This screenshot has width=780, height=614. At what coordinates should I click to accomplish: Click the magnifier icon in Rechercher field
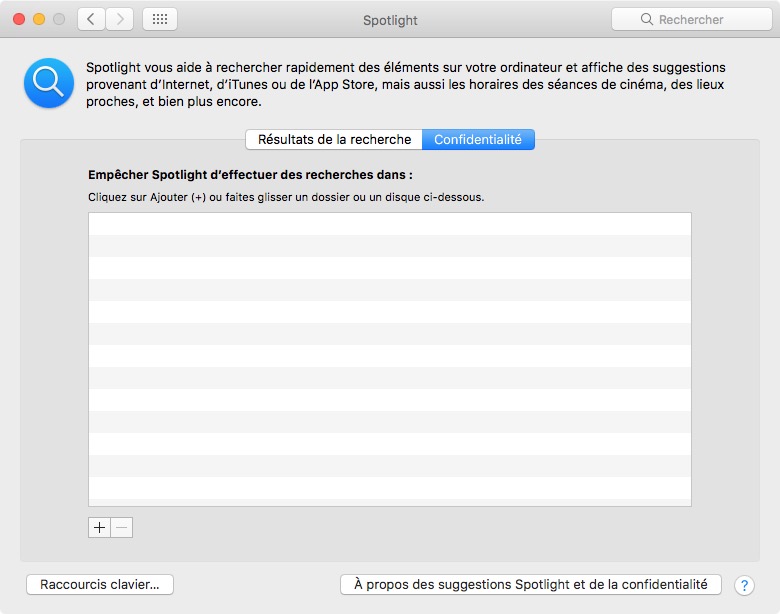pyautogui.click(x=648, y=20)
